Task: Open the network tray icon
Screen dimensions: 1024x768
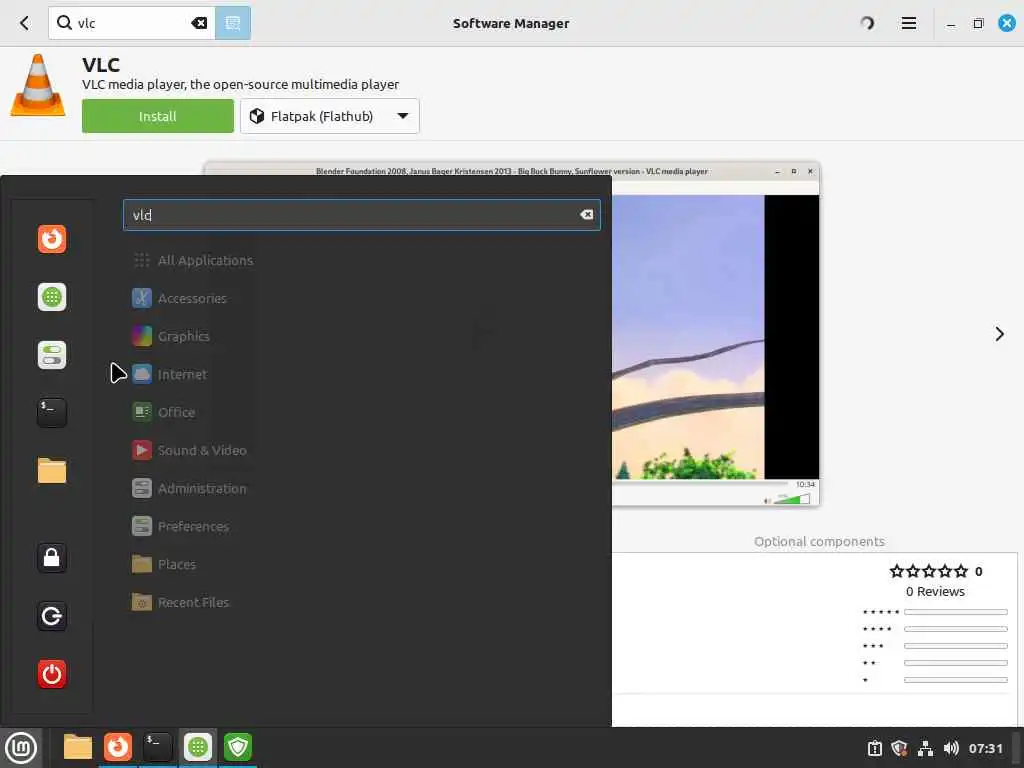Action: click(925, 748)
